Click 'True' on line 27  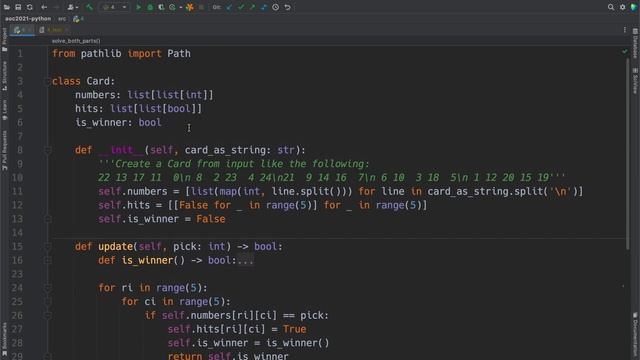(x=294, y=329)
